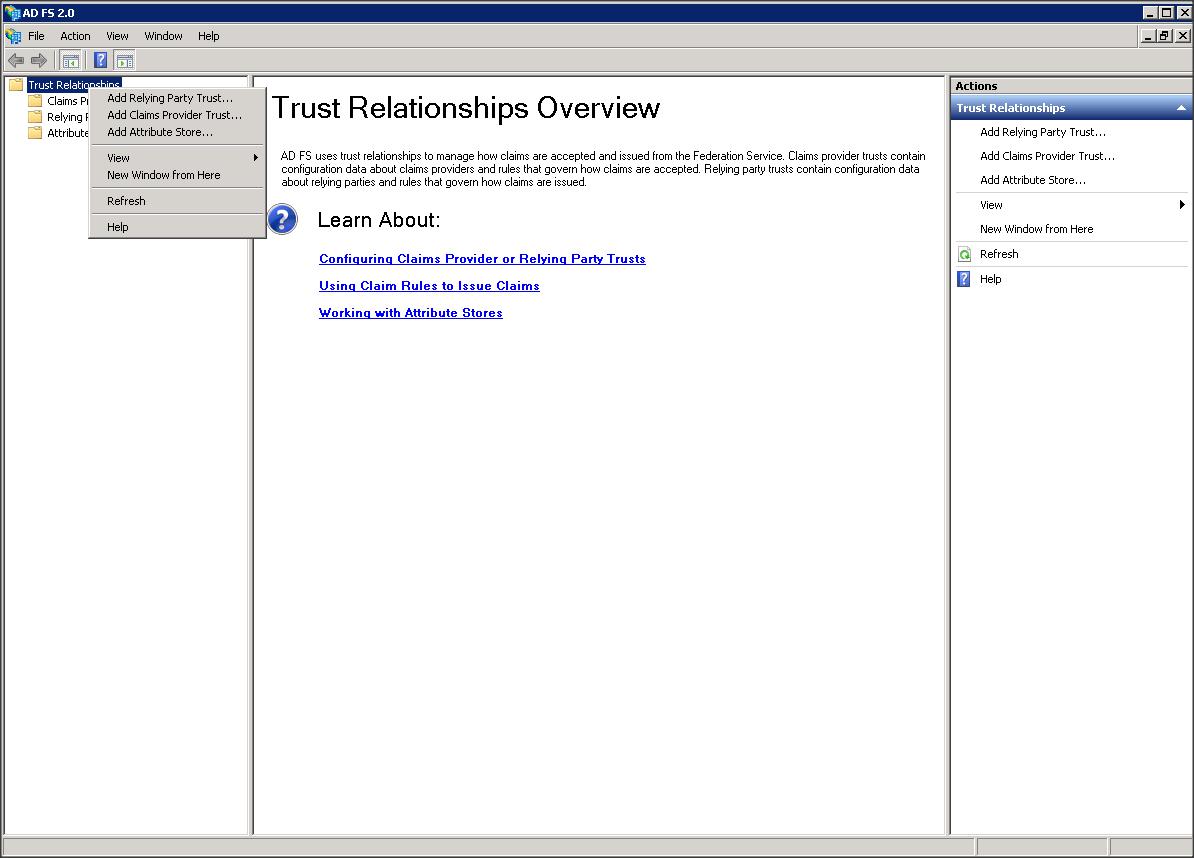Choose Add Attribute Store in context menu

[177, 132]
